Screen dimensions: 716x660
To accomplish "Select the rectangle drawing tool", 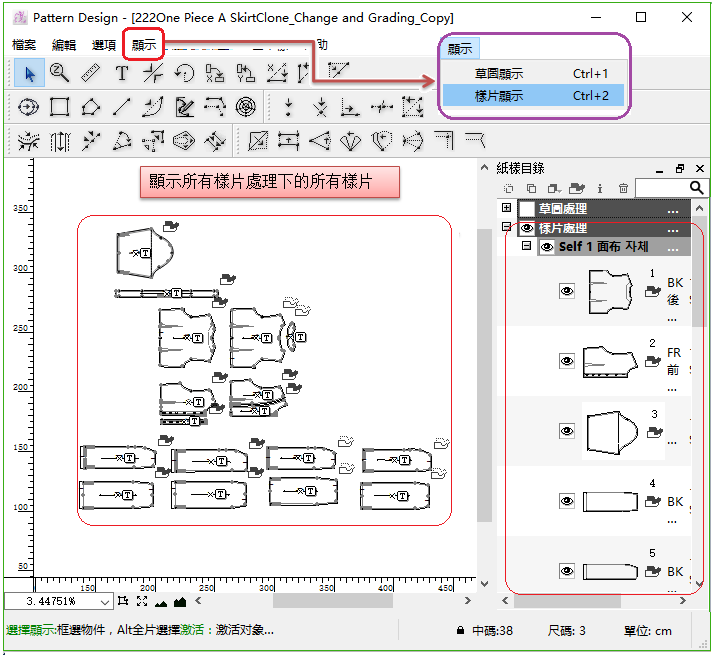I will [60, 107].
